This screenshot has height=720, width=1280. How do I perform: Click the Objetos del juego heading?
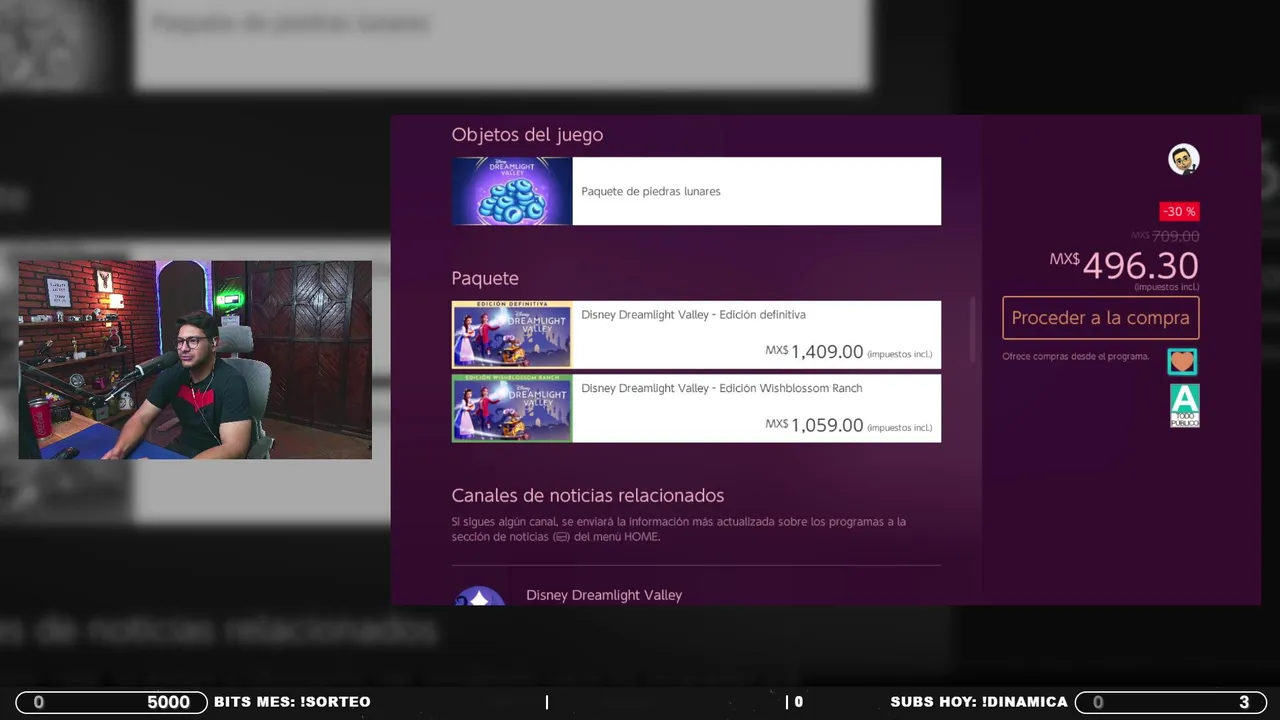coord(527,134)
